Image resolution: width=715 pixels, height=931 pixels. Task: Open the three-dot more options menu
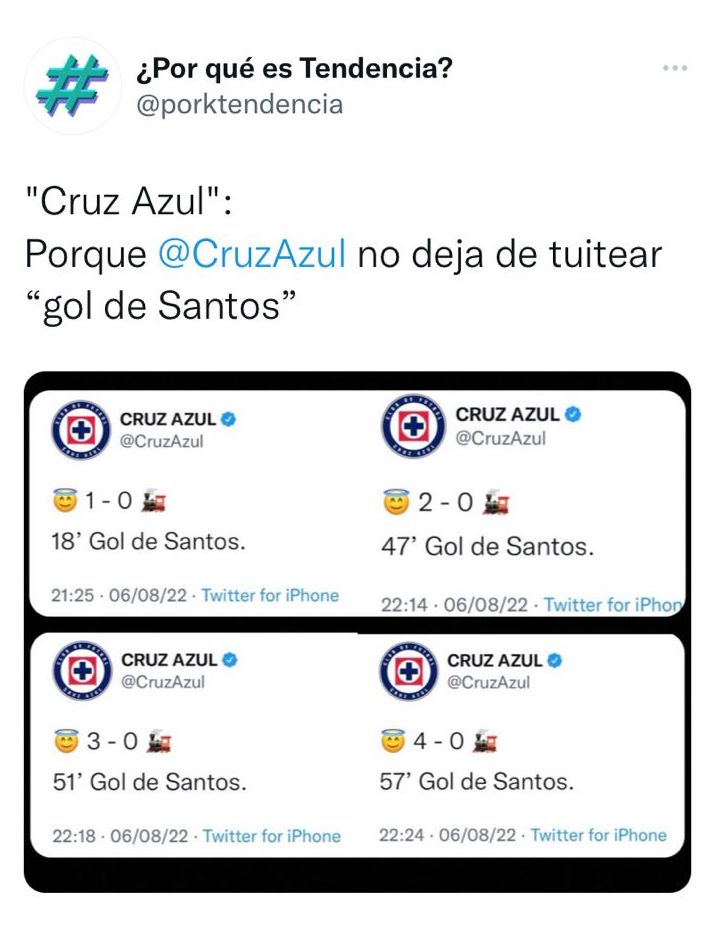point(675,68)
